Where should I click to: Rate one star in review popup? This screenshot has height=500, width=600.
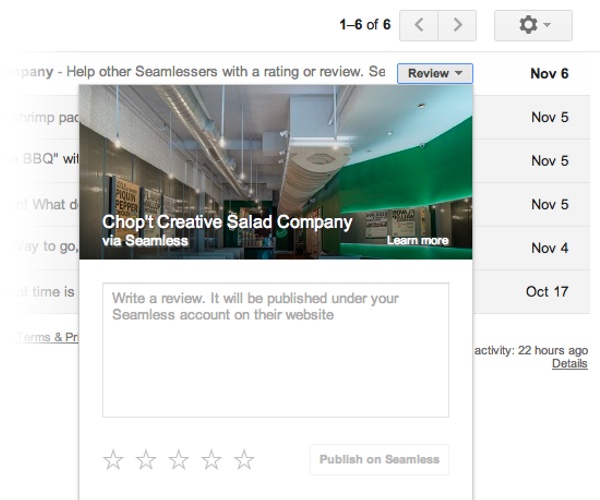[x=114, y=460]
